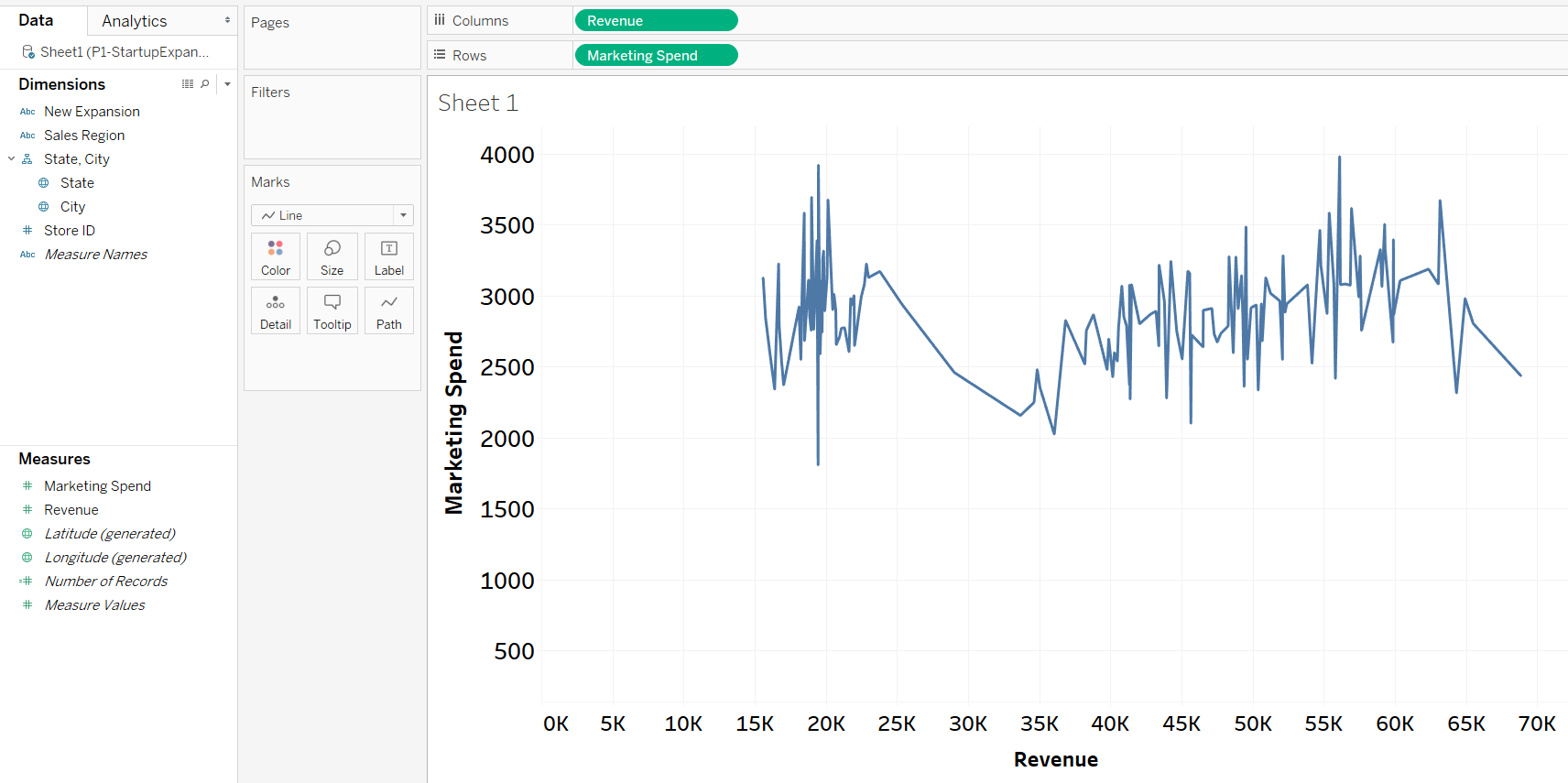This screenshot has width=1568, height=783.
Task: Select the Measure Names field
Action: click(x=96, y=255)
